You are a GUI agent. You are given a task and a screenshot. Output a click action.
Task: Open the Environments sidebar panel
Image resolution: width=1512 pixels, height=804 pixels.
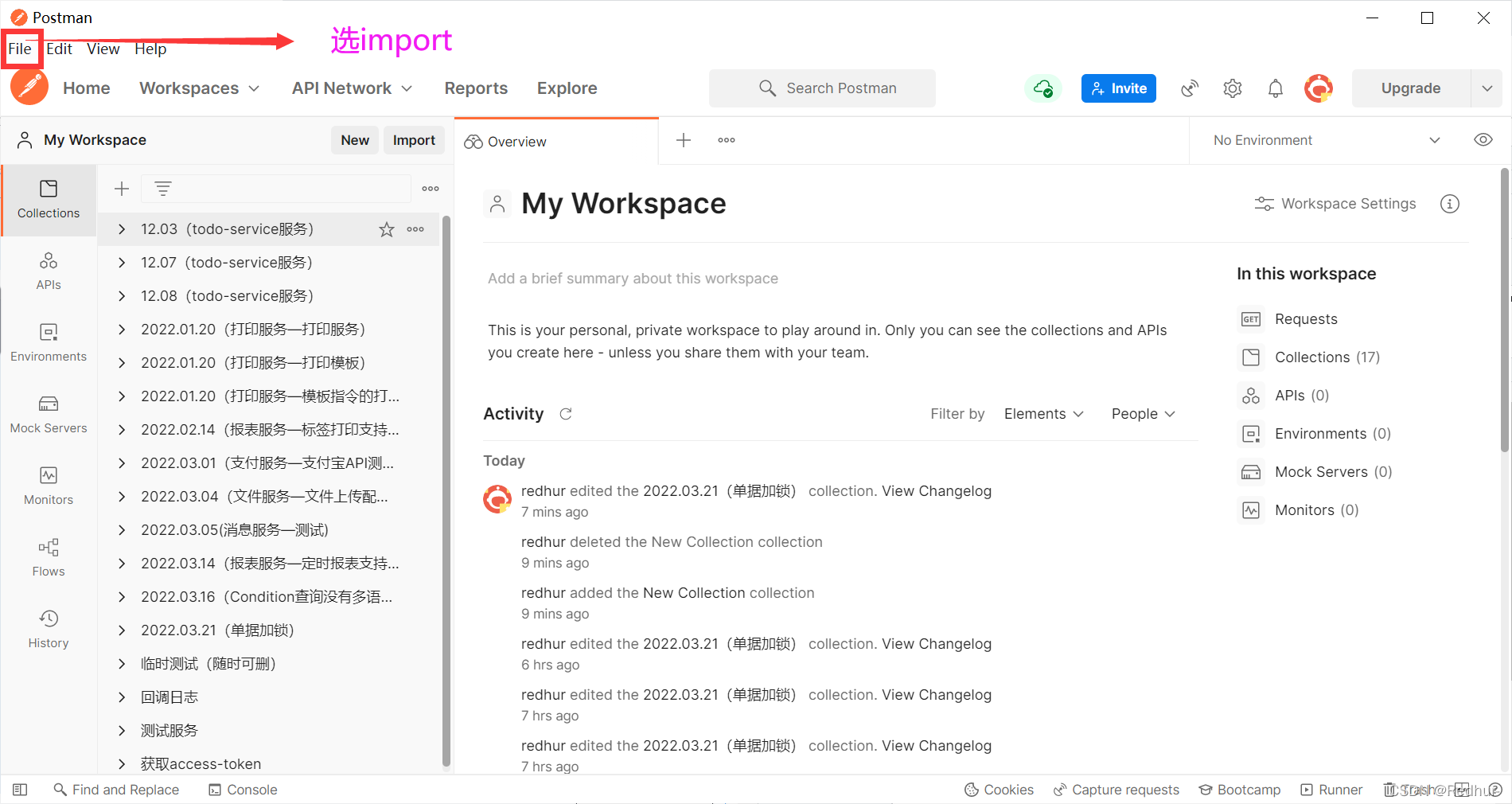click(x=49, y=343)
